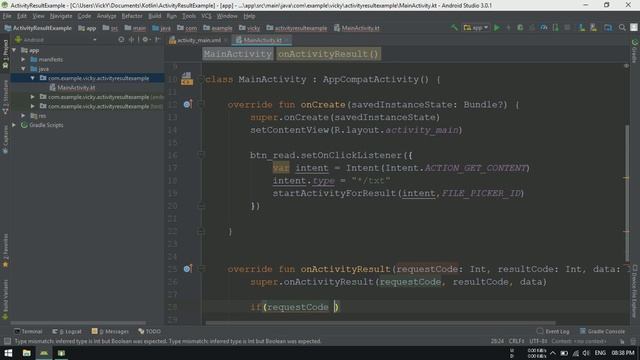Image resolution: width=640 pixels, height=360 pixels.
Task: Click MainActivity breadcrumb in editor
Action: pyautogui.click(x=238, y=54)
